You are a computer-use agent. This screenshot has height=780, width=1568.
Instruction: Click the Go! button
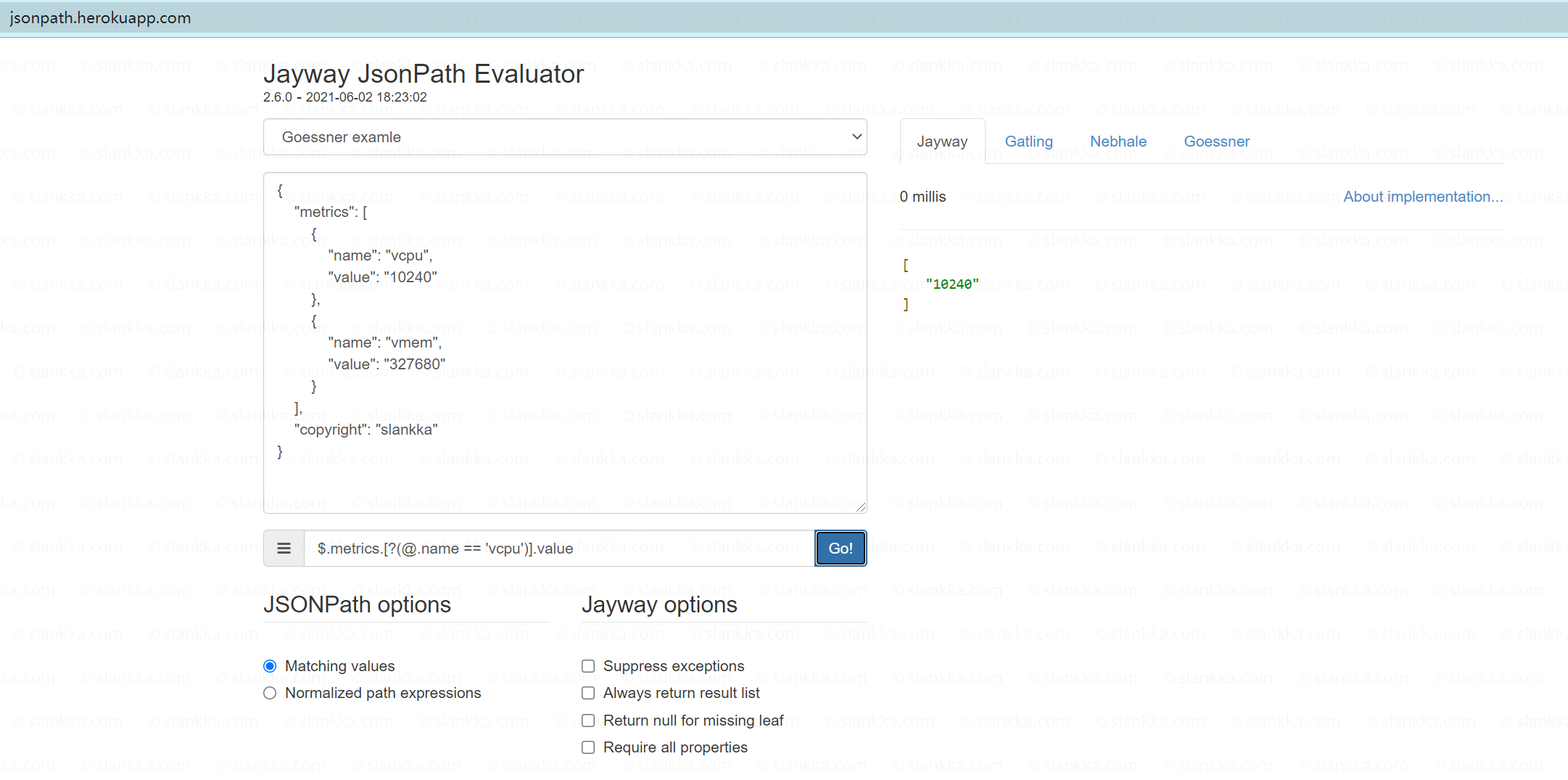pyautogui.click(x=841, y=549)
